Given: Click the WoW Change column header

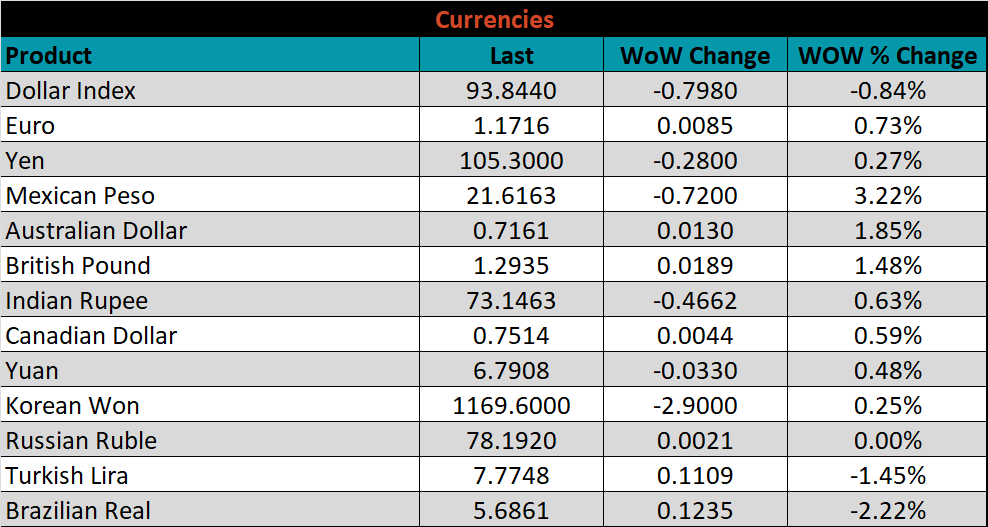Looking at the screenshot, I should pyautogui.click(x=695, y=56).
